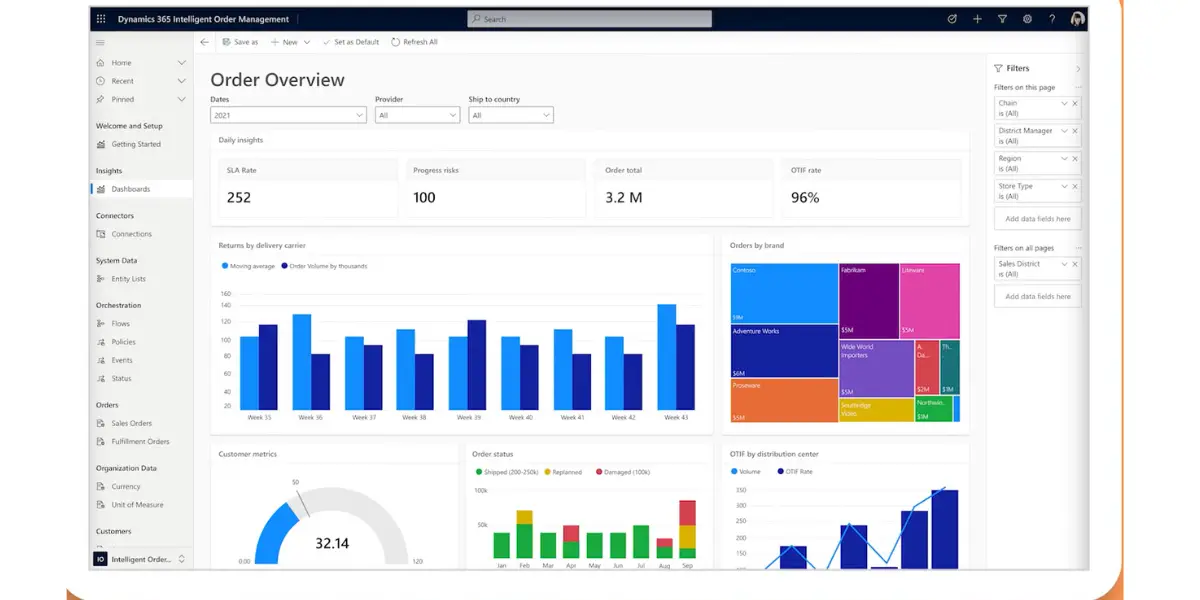Click the Currency icon in sidebar

tap(101, 486)
